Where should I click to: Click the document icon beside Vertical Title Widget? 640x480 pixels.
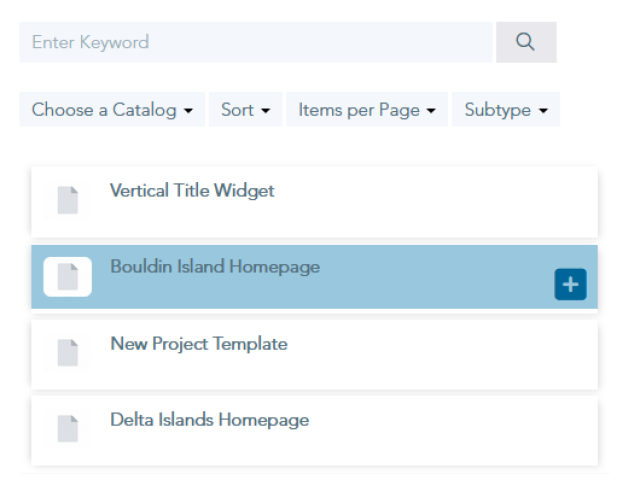point(68,200)
